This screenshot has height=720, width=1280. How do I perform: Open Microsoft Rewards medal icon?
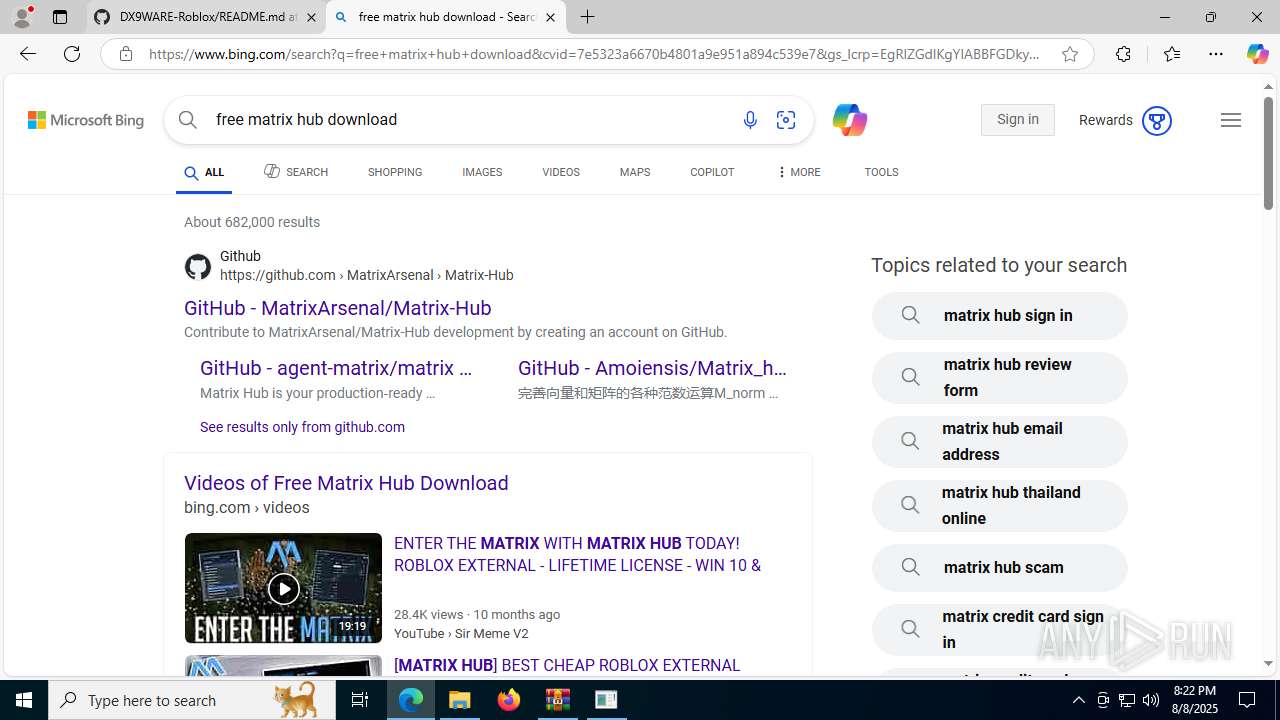[x=1156, y=120]
